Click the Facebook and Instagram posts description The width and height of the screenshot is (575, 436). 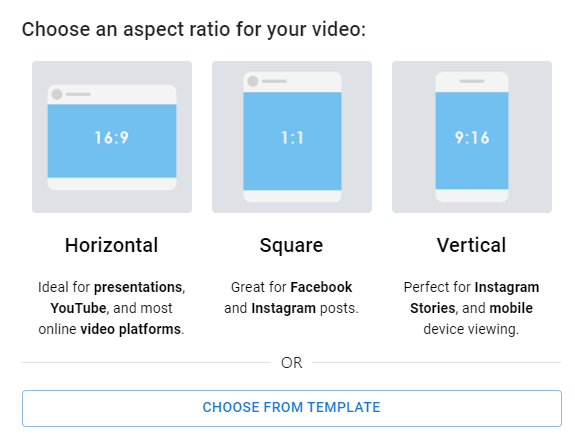[x=292, y=298]
